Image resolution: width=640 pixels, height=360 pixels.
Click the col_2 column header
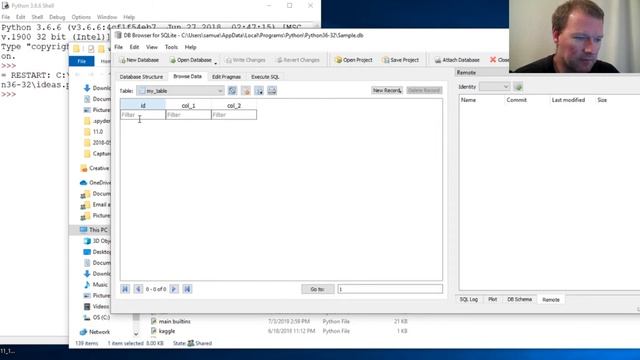click(x=234, y=105)
